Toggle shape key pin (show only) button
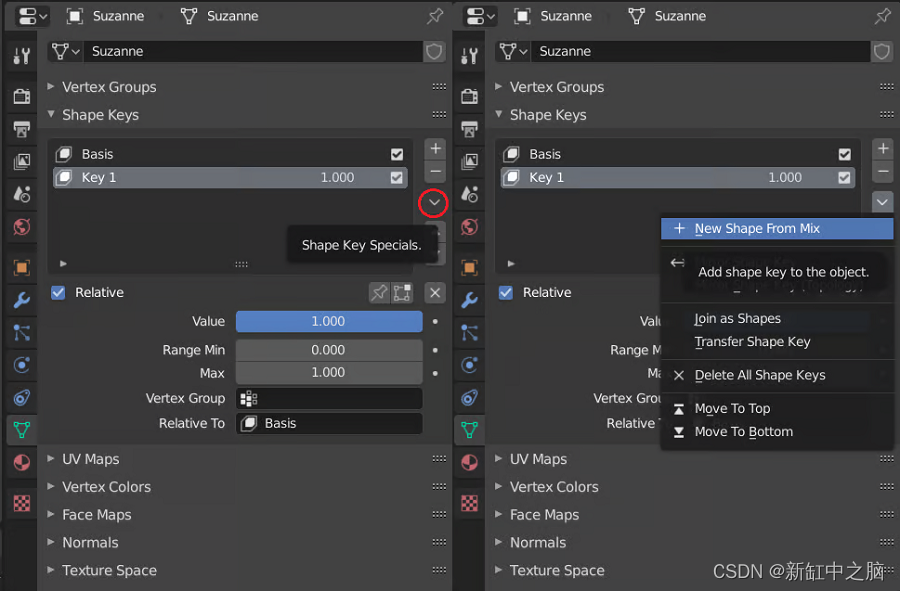Screen dimensions: 900x591 tap(379, 293)
